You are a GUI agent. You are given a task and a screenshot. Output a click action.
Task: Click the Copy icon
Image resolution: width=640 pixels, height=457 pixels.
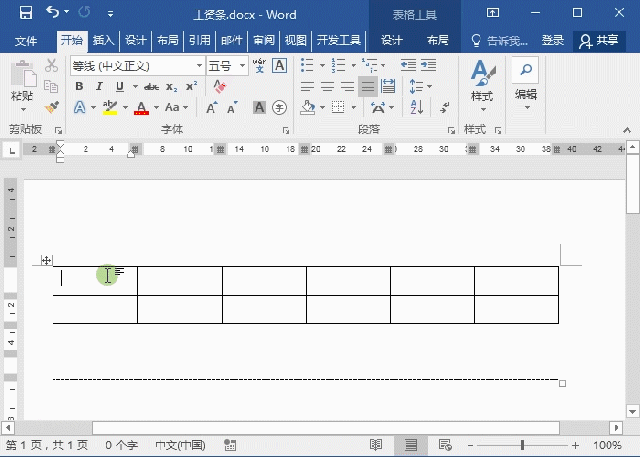51,86
